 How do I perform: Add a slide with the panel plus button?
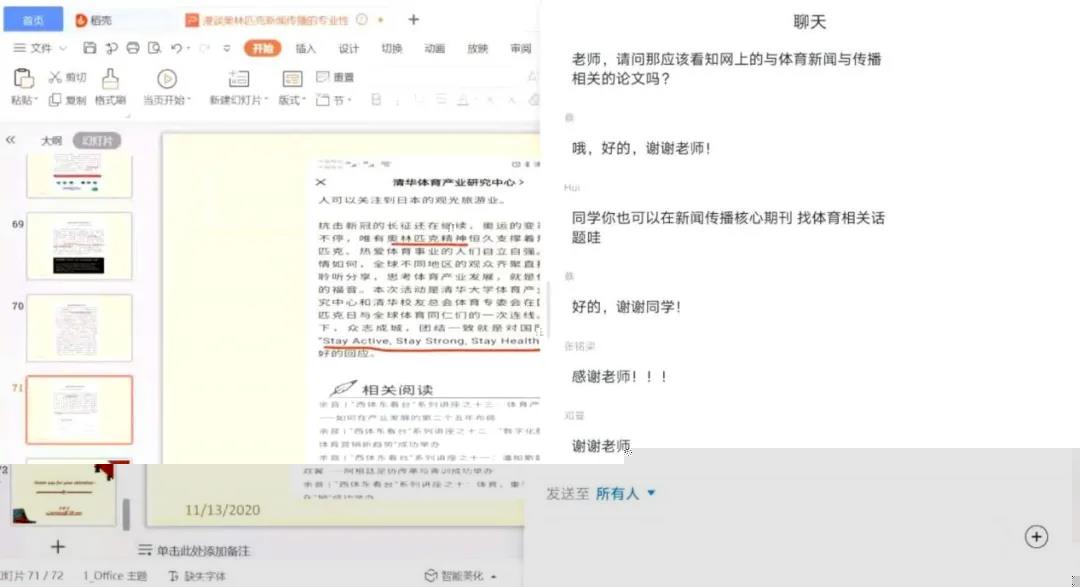coord(58,547)
